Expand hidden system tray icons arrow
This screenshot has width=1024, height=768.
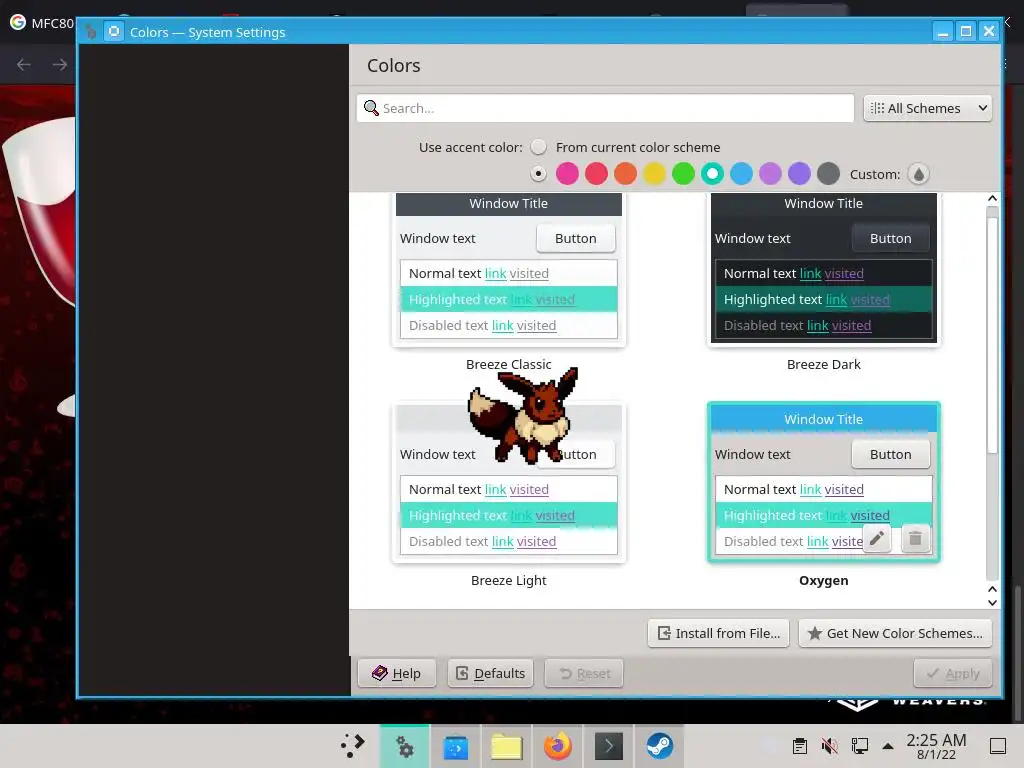click(x=888, y=746)
